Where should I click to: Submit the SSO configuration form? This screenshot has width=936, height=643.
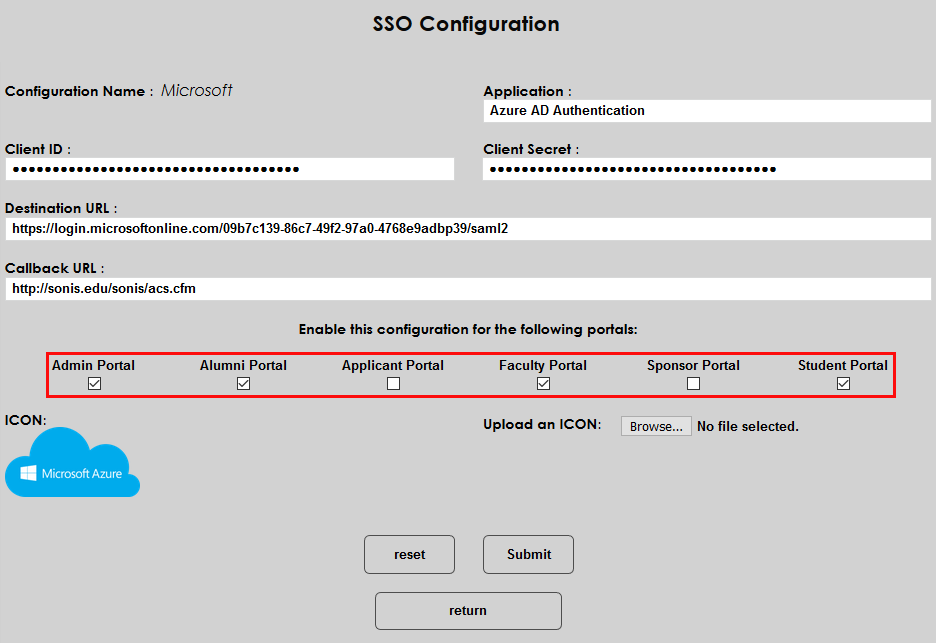point(528,554)
